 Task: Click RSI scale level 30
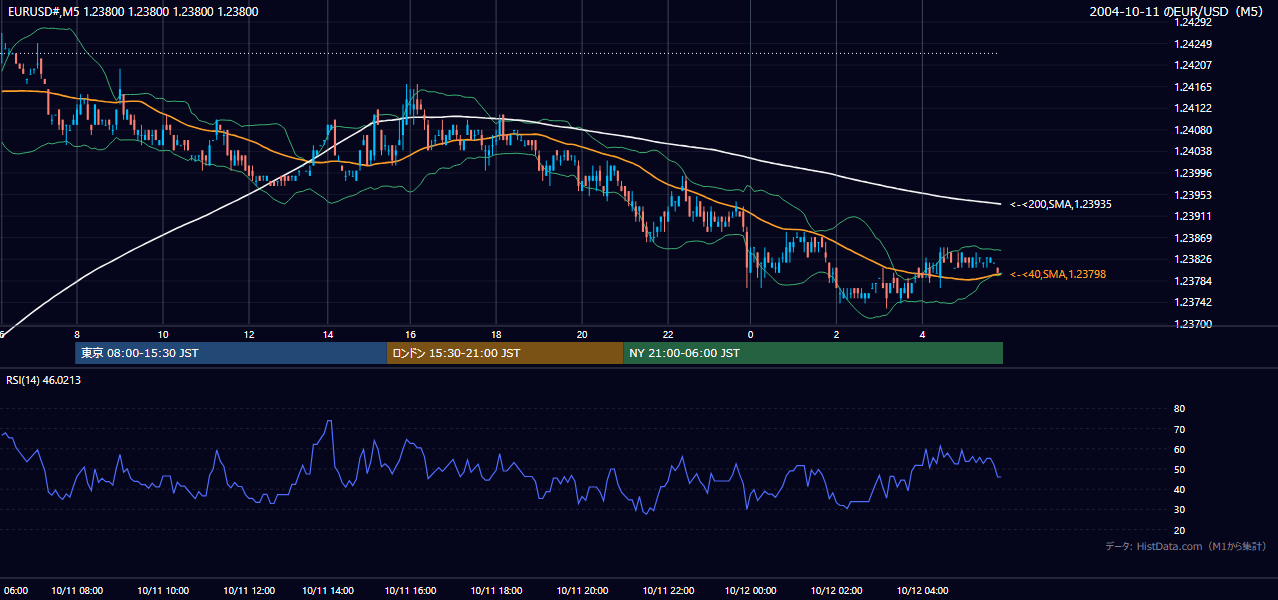(x=1179, y=510)
